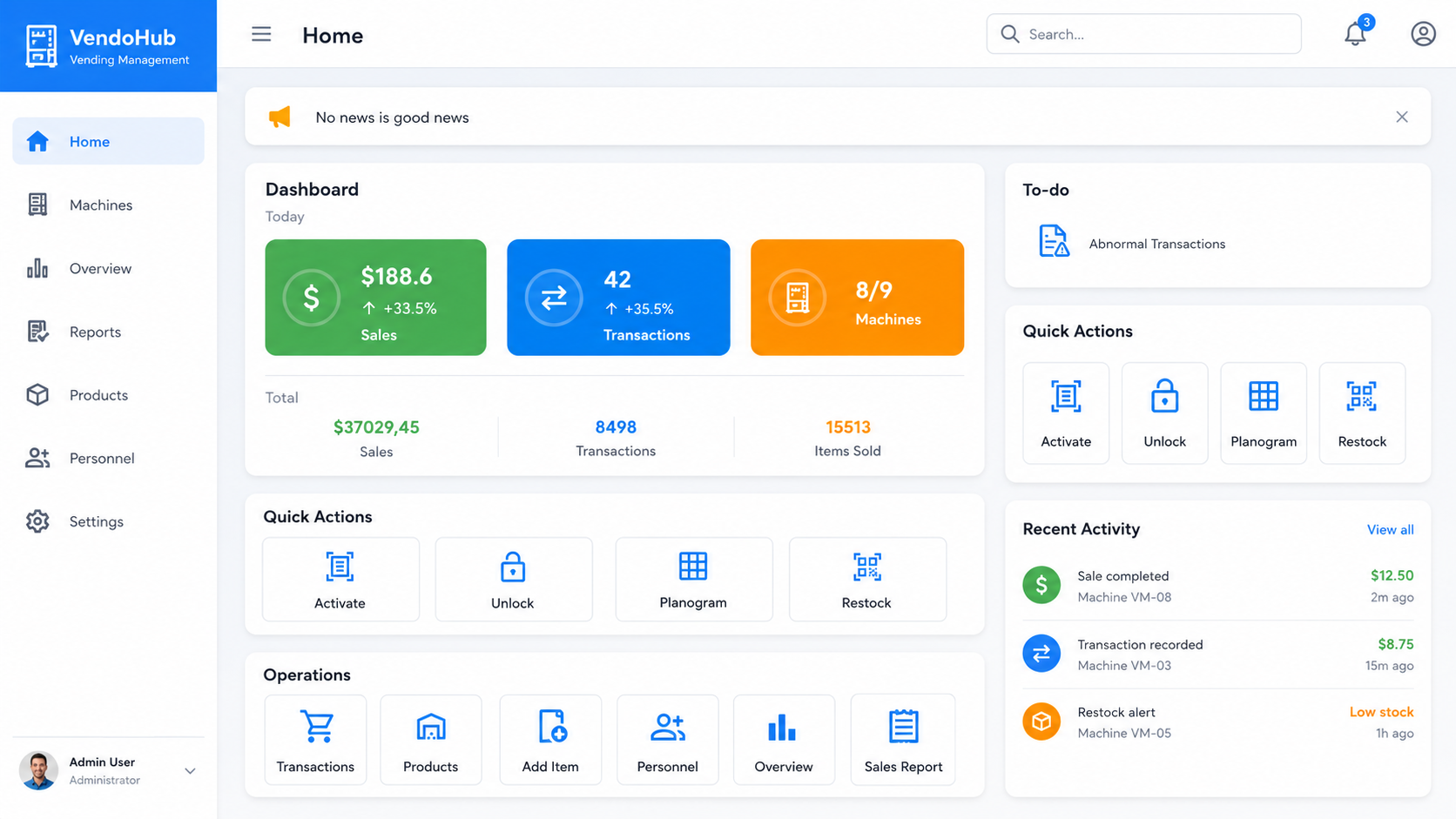Select Planogram in right-panel Quick Actions

[1264, 413]
